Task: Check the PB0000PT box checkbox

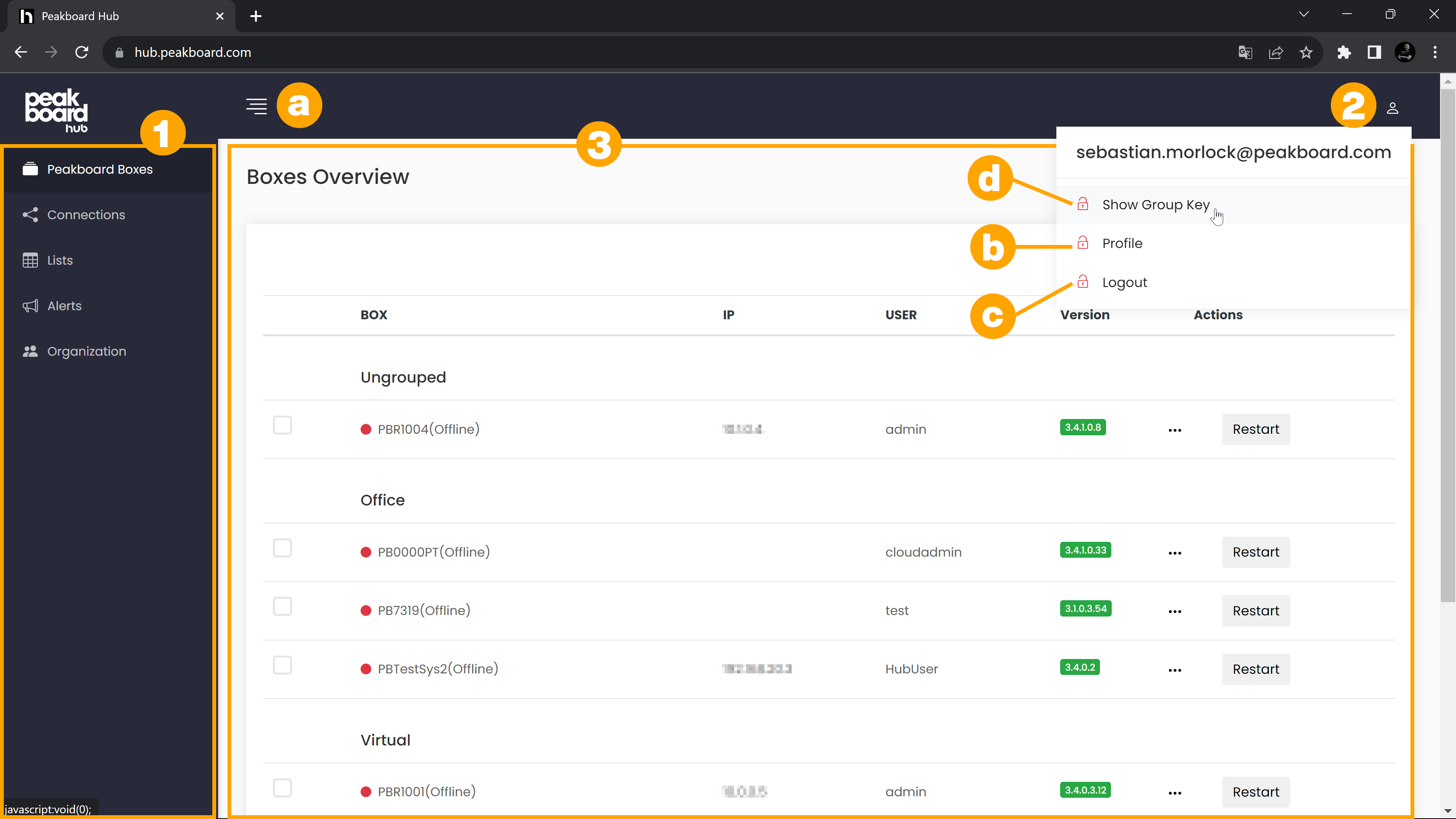Action: (x=282, y=548)
